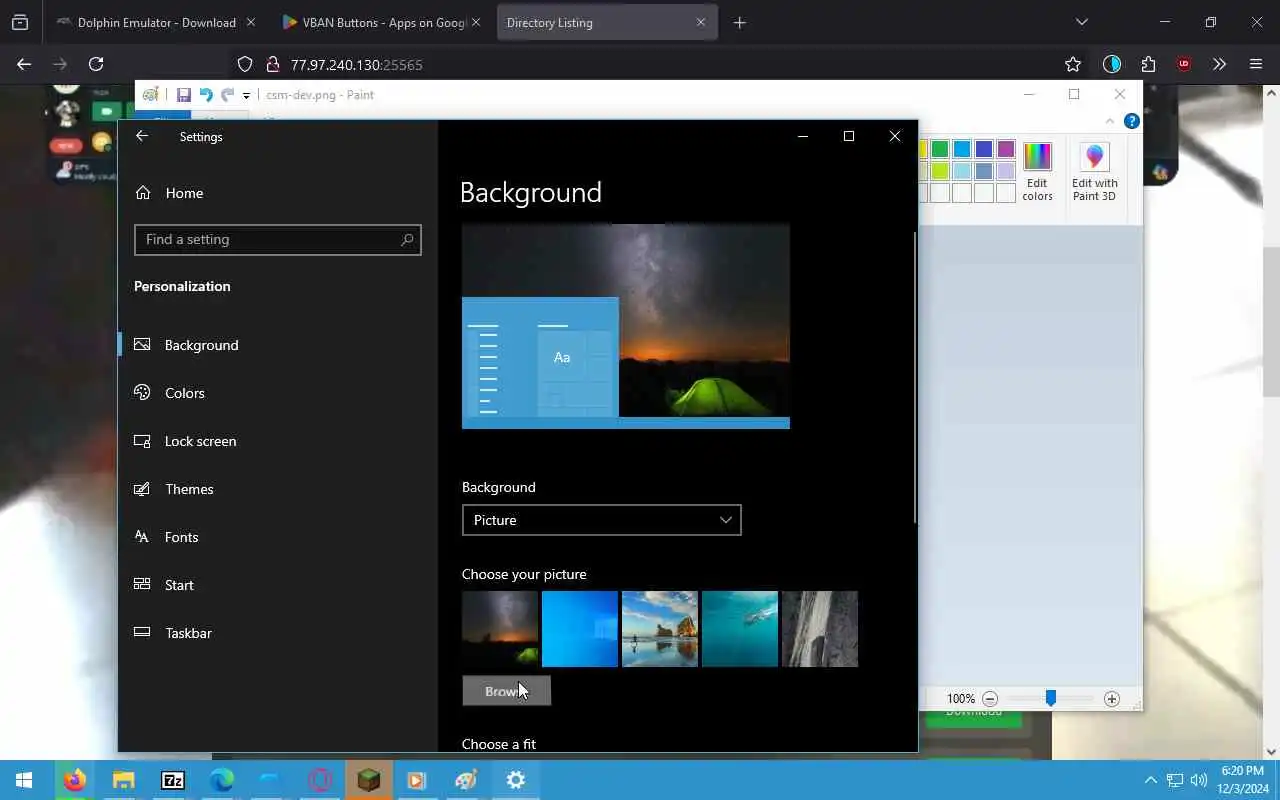Image resolution: width=1280 pixels, height=800 pixels.
Task: Click the Settings window vertical scrollbar
Action: (x=914, y=377)
